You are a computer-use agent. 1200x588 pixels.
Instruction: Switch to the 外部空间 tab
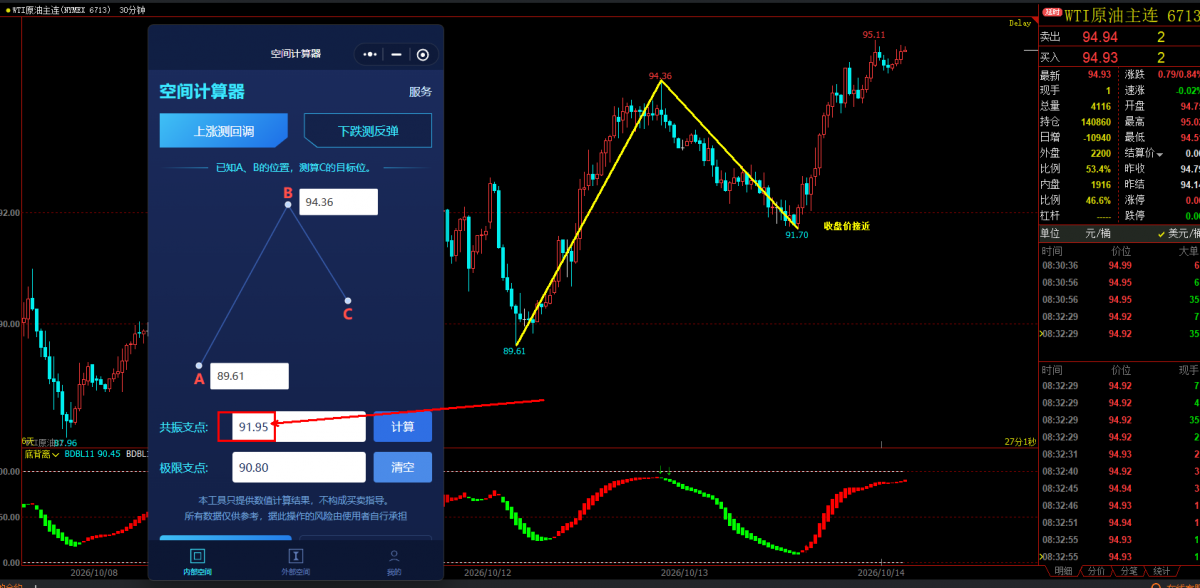[x=295, y=561]
